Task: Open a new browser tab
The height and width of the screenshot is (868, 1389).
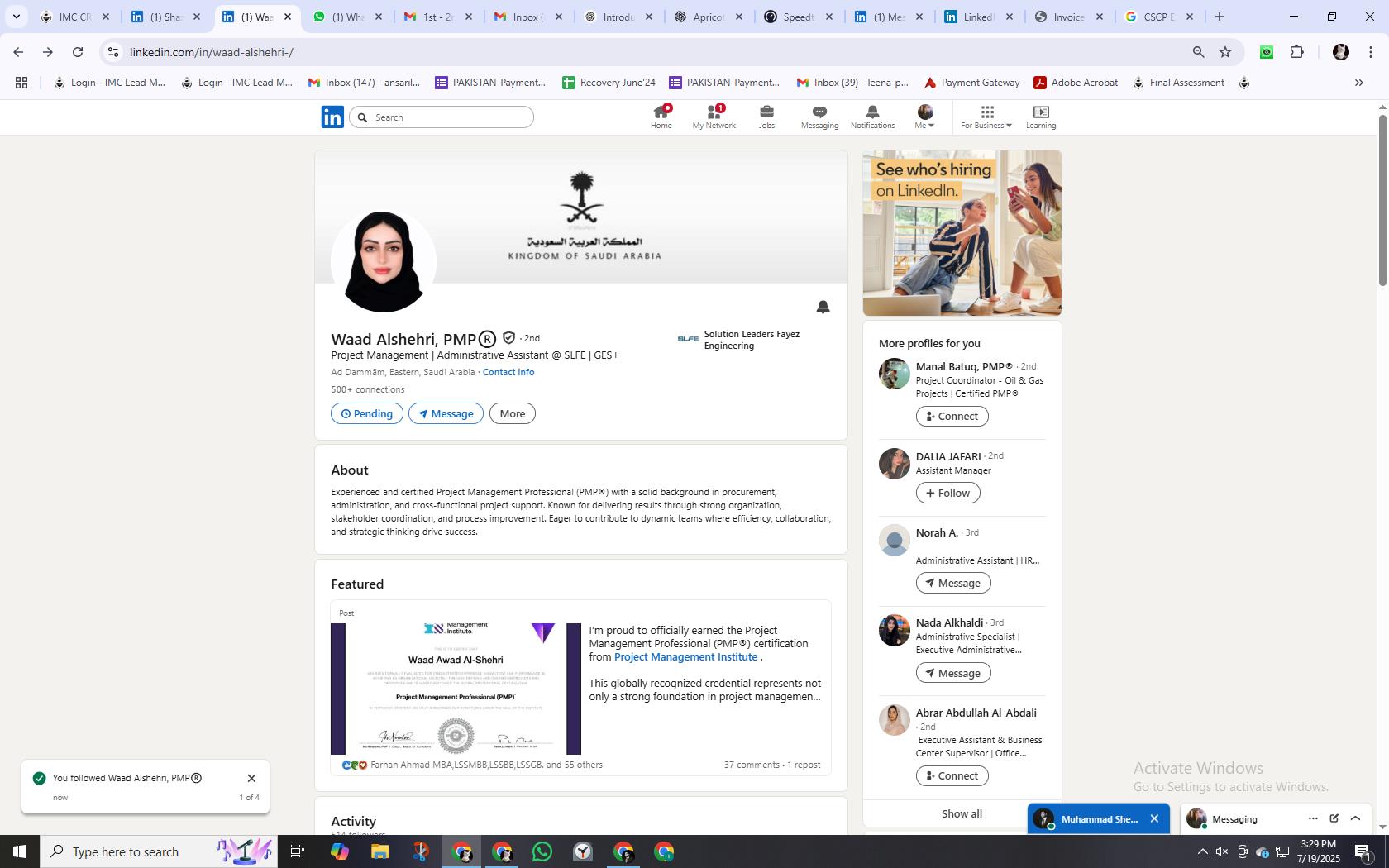Action: click(1219, 17)
